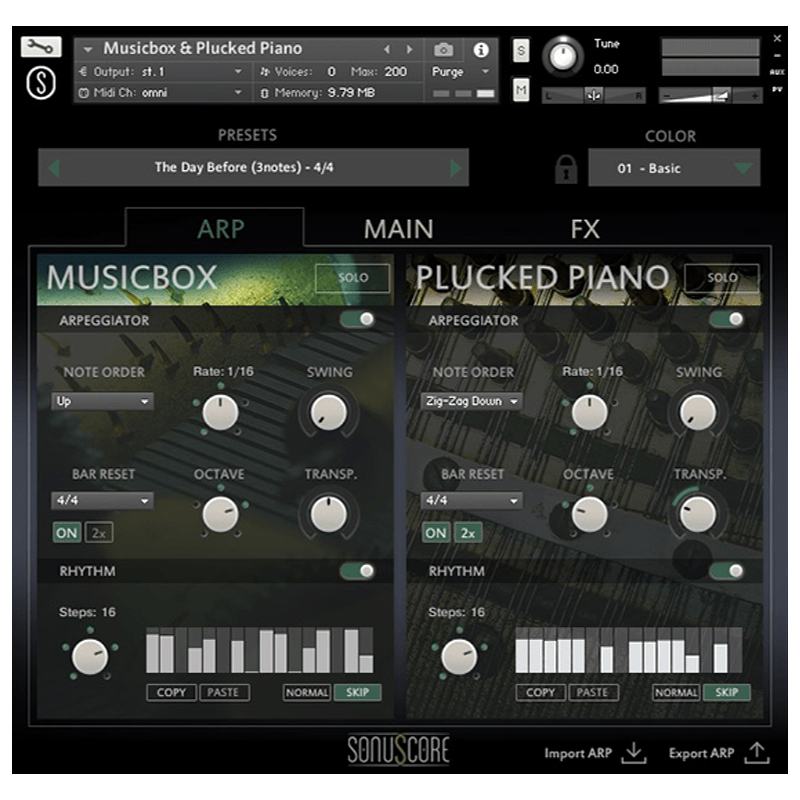Toggle the Musicbox Arpeggiator switch

358,319
